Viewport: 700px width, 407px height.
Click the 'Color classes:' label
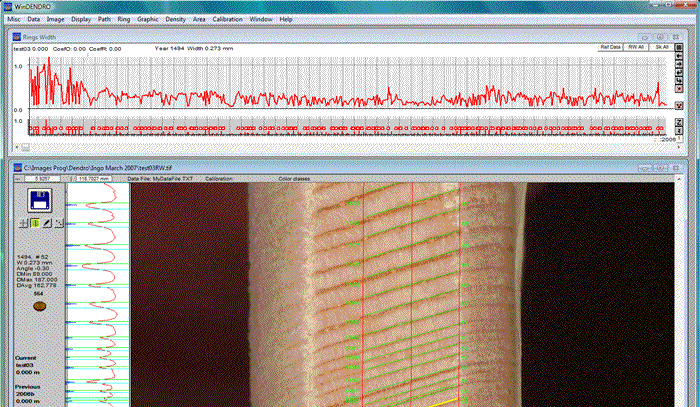click(x=295, y=179)
